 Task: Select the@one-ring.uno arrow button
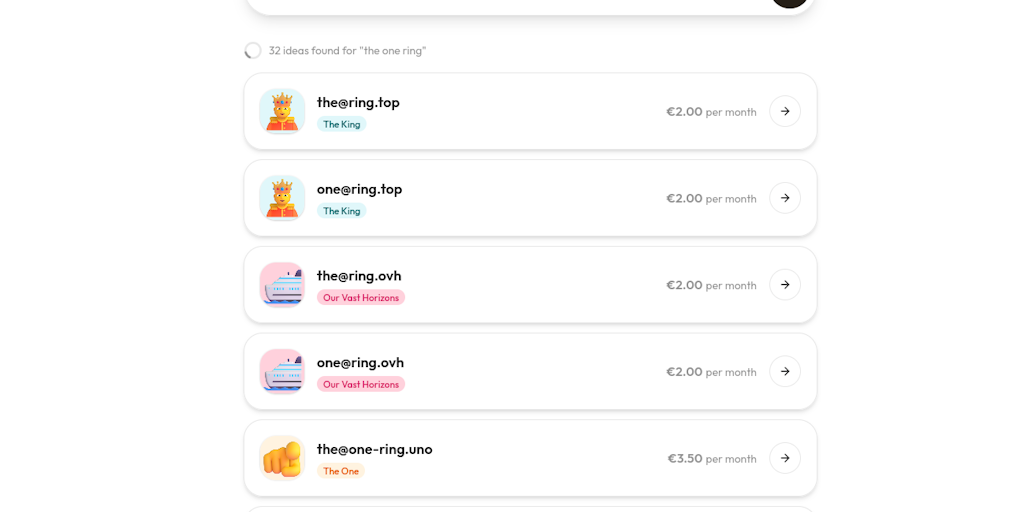point(785,458)
